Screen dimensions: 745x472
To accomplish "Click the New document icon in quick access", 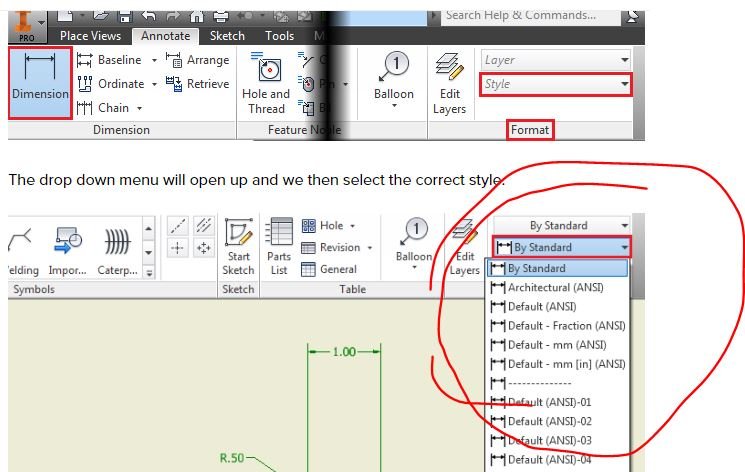I will point(65,16).
